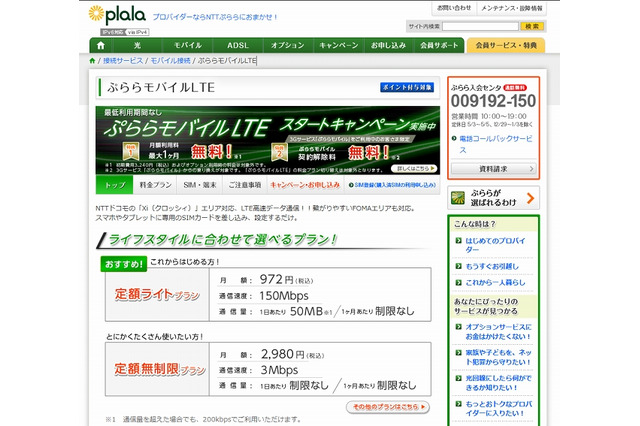Click the モバイル接続 breadcrumb link

[170, 61]
